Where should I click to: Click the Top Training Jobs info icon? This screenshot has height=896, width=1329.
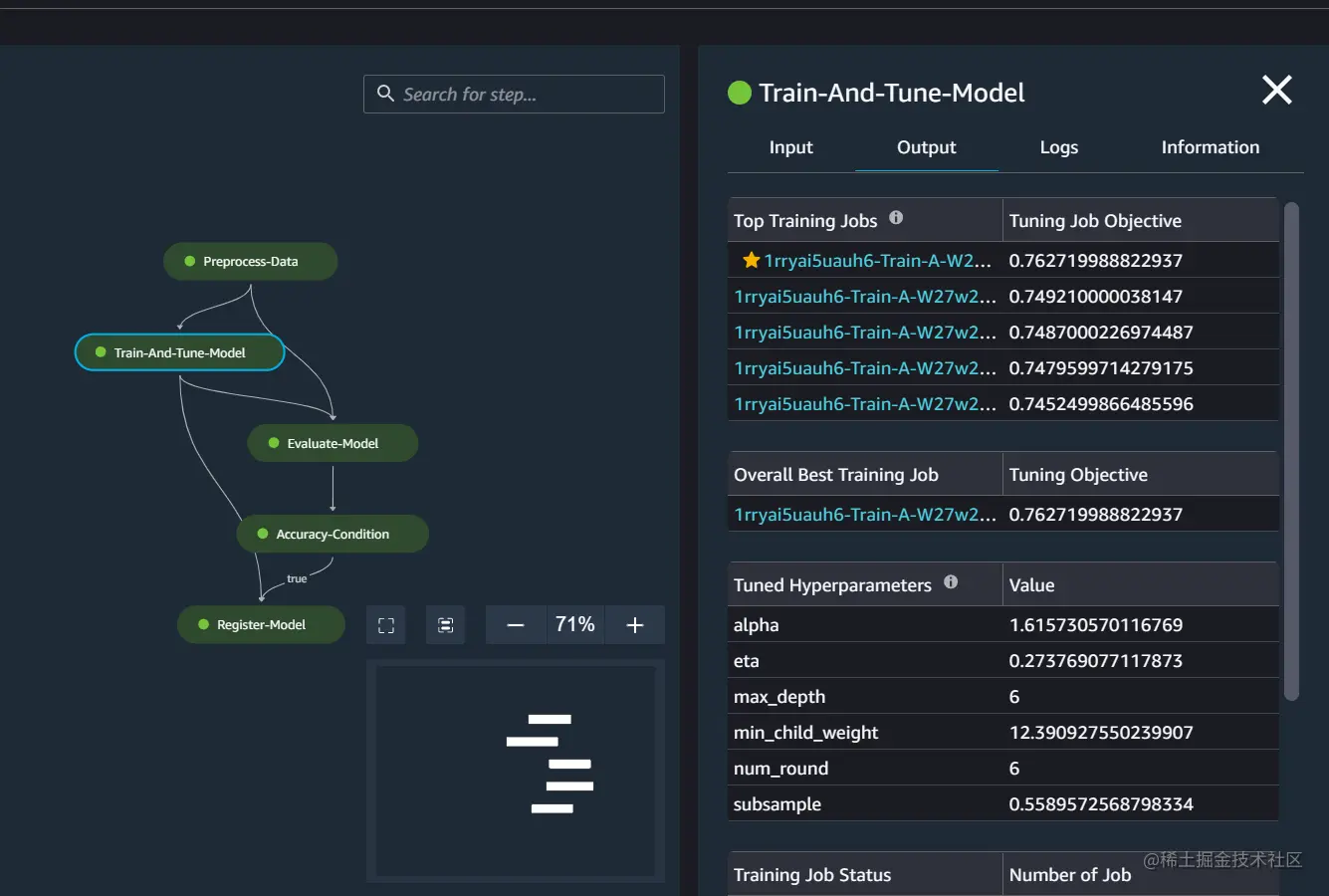[x=896, y=218]
